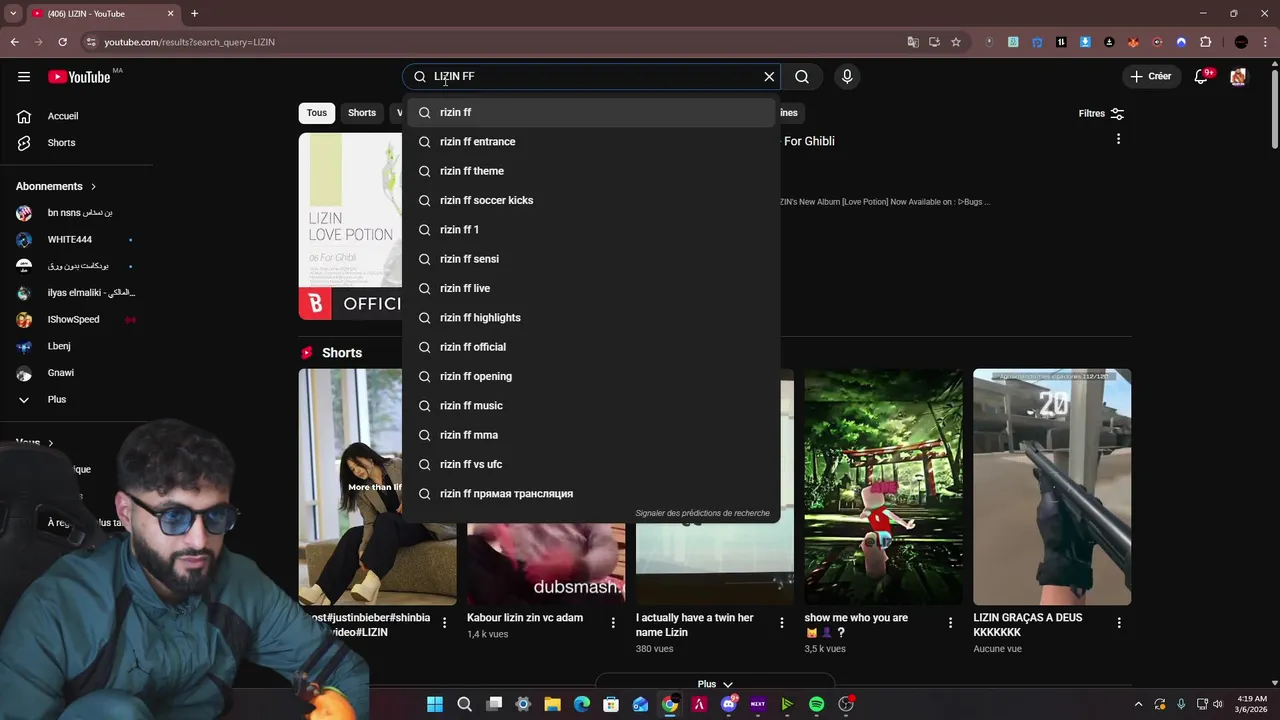This screenshot has width=1280, height=720.
Task: Open YouTube notifications bell
Action: (1202, 76)
